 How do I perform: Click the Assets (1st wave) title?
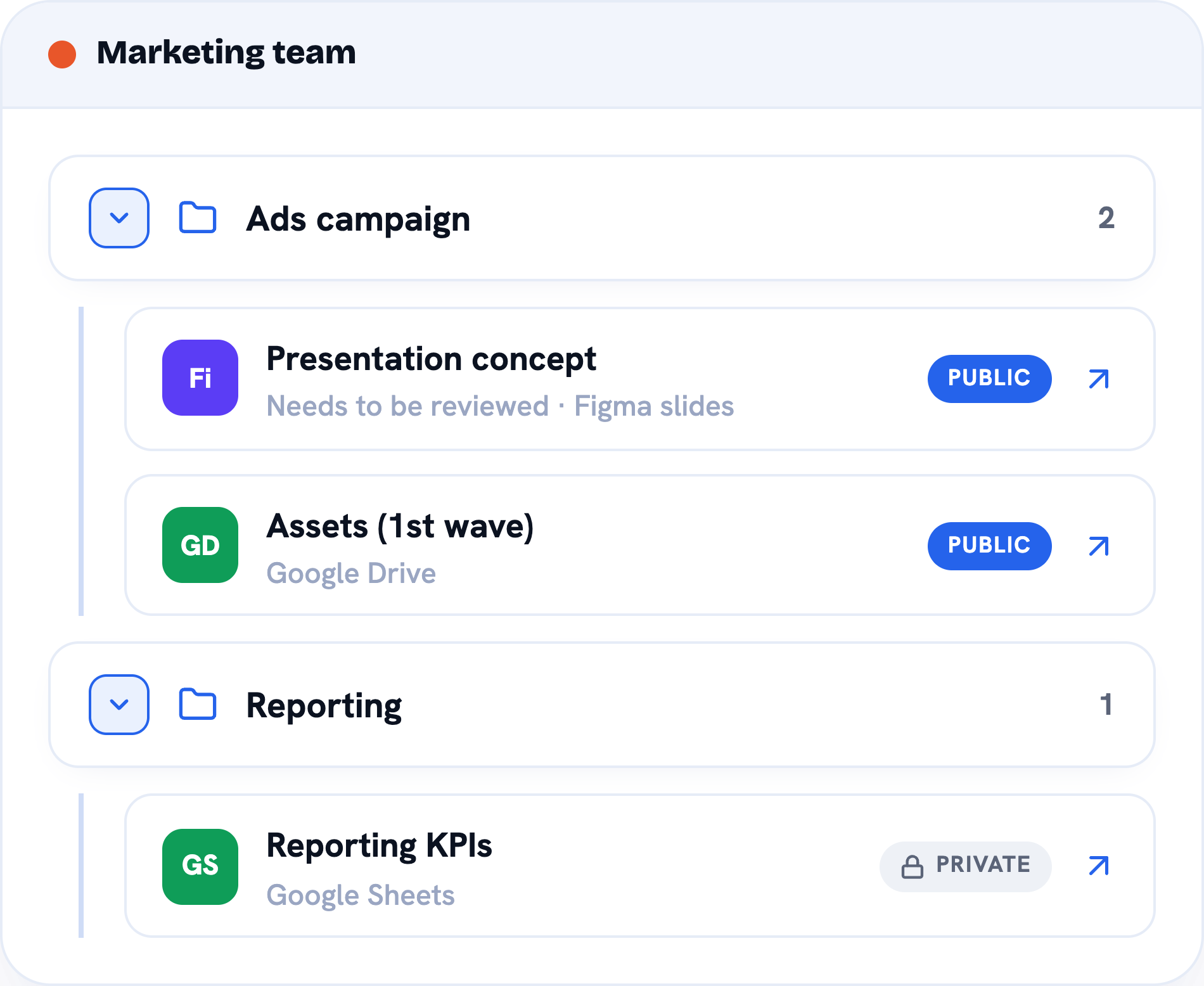(400, 527)
